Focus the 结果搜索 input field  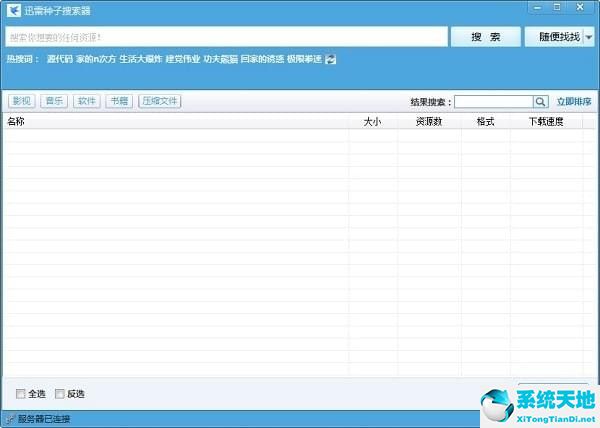click(x=494, y=102)
